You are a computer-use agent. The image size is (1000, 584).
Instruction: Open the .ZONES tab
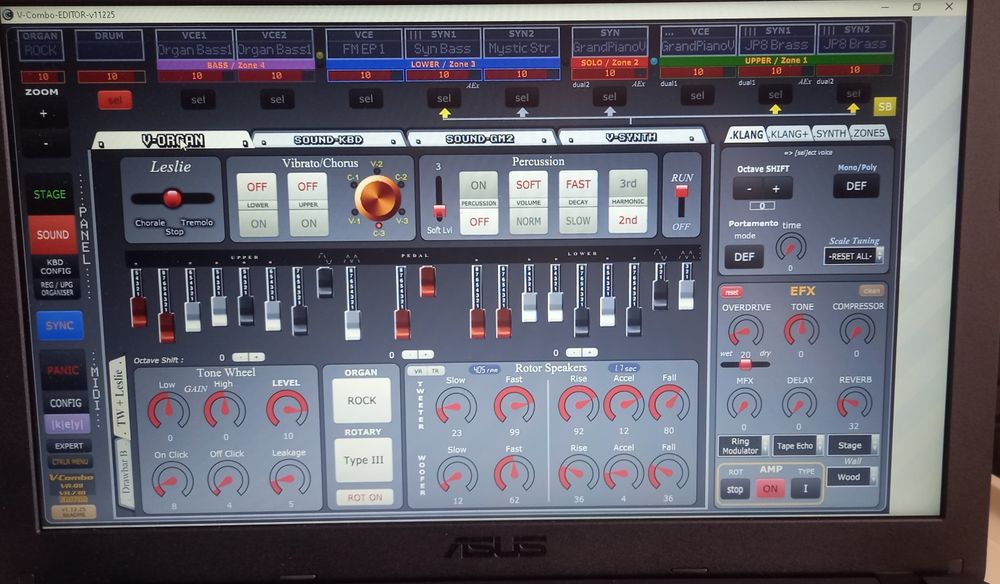tap(869, 133)
